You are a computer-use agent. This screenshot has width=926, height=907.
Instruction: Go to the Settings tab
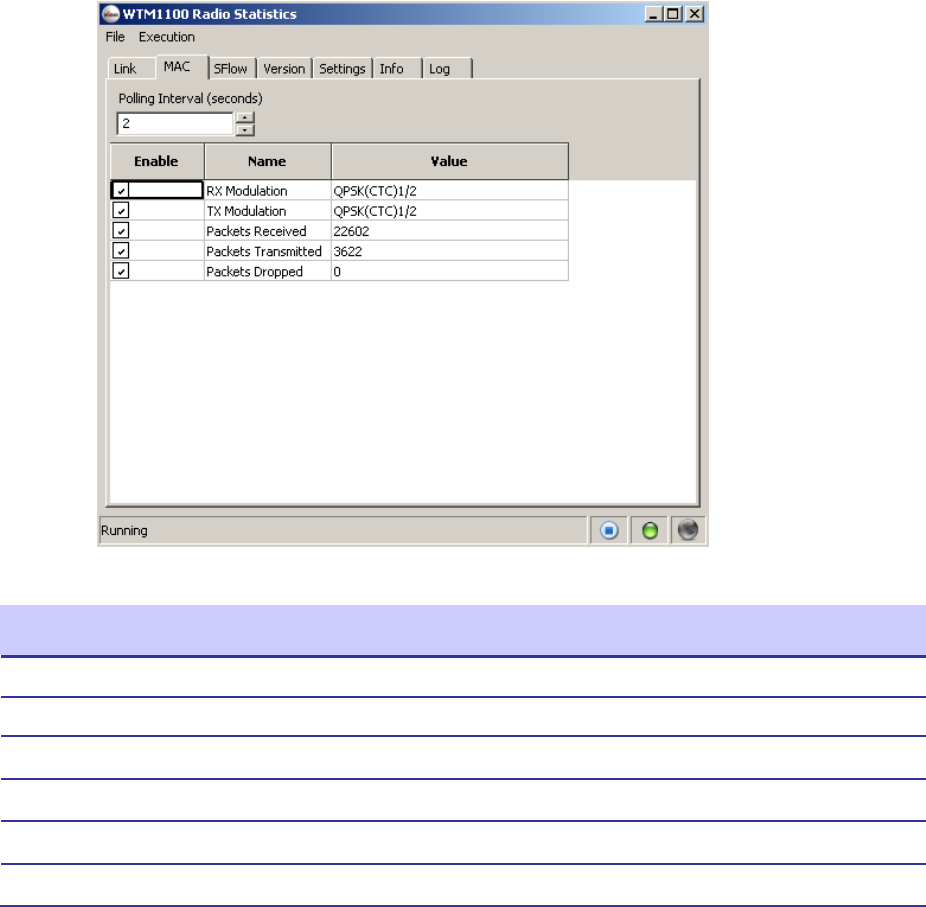pyautogui.click(x=342, y=68)
